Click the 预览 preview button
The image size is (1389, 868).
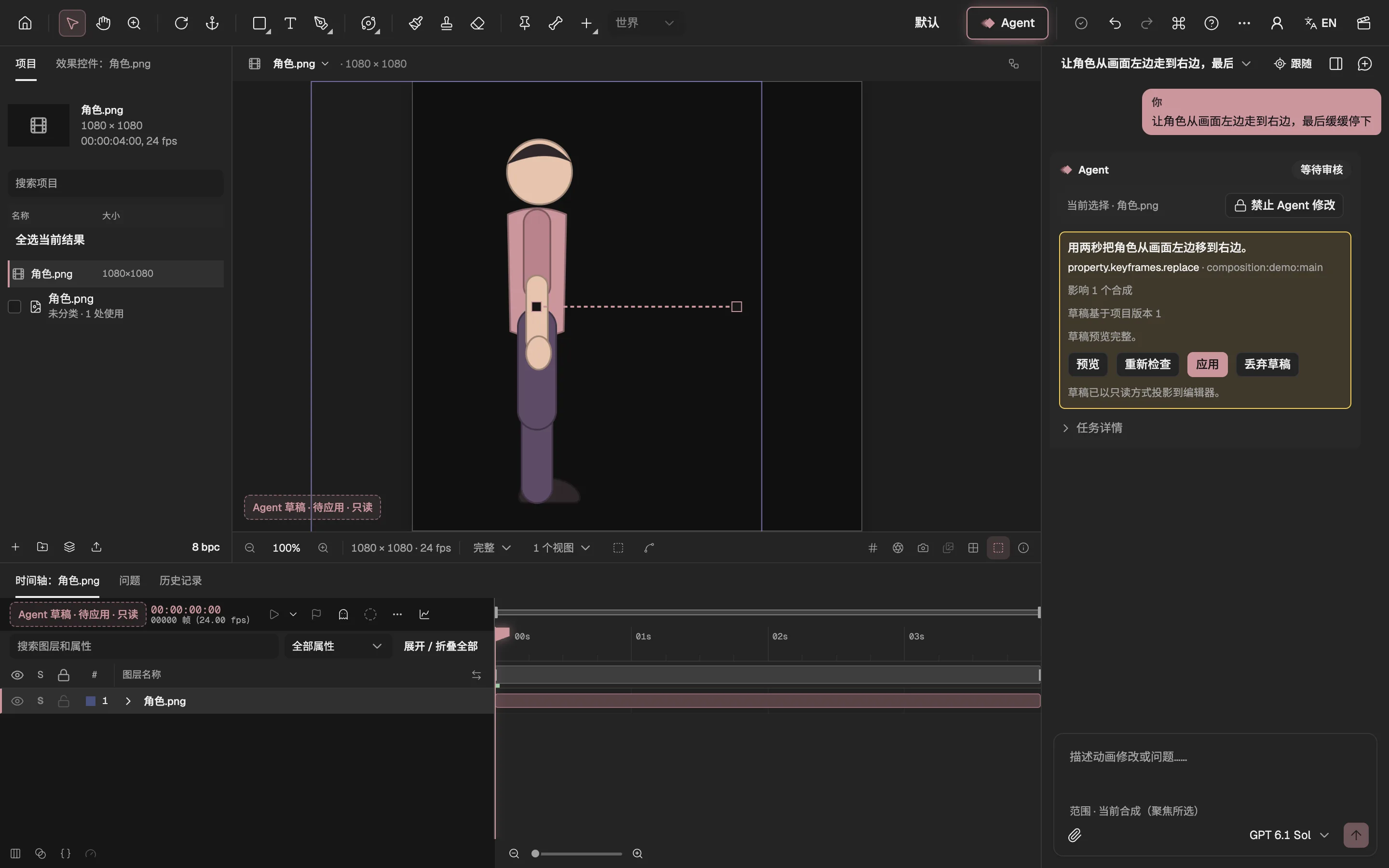point(1088,365)
